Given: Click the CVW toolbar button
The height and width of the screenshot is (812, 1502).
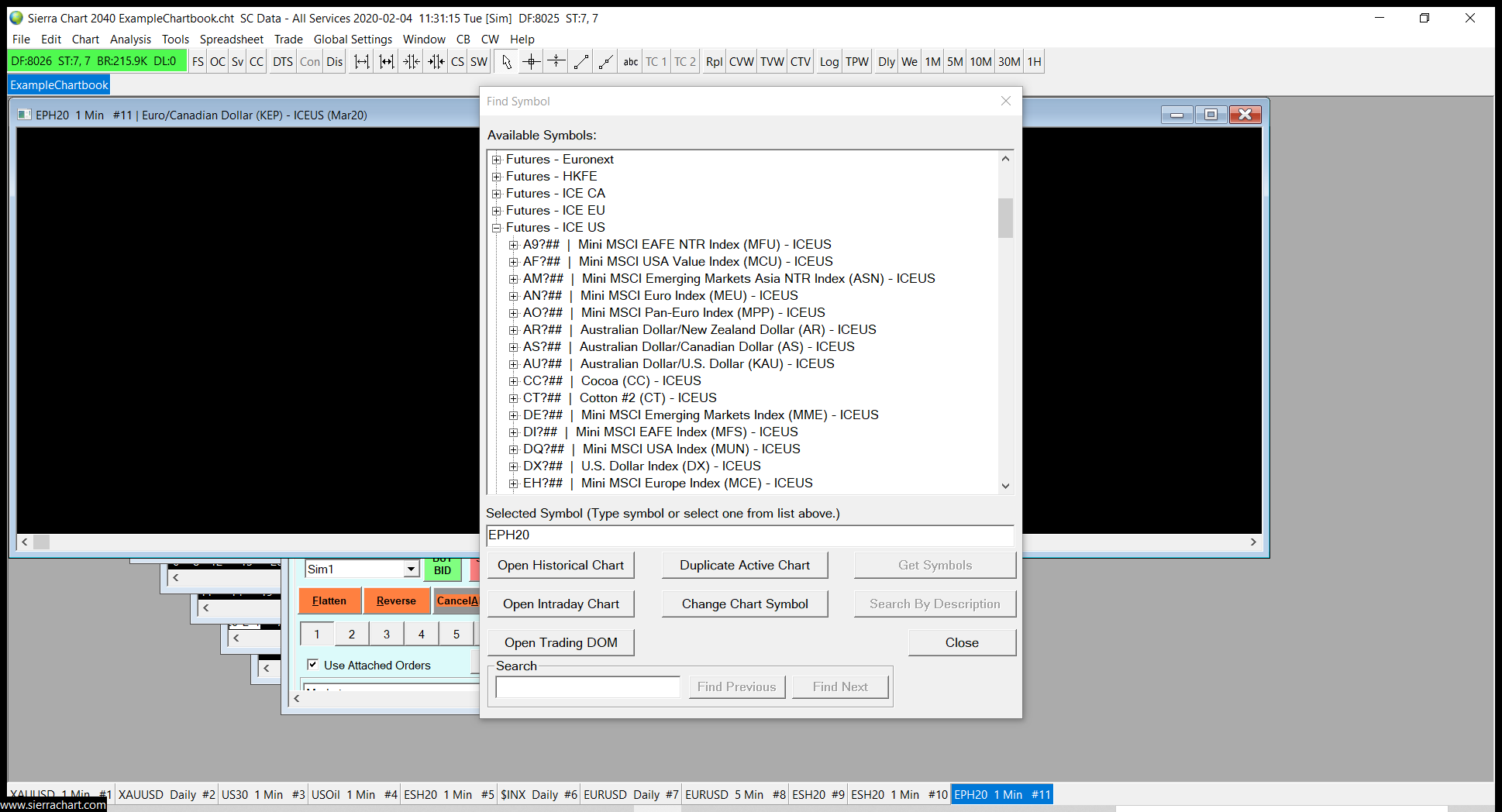Looking at the screenshot, I should coord(742,62).
